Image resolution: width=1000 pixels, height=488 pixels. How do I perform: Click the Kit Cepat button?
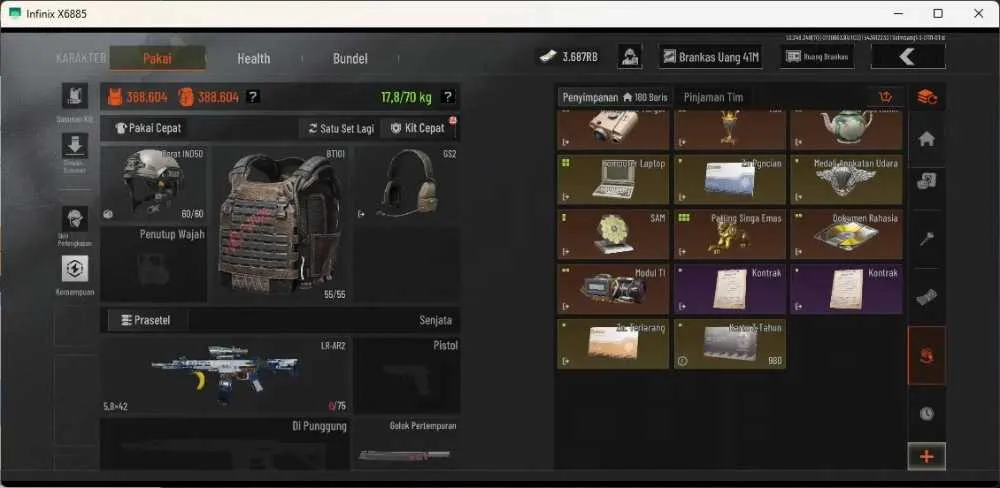(418, 128)
